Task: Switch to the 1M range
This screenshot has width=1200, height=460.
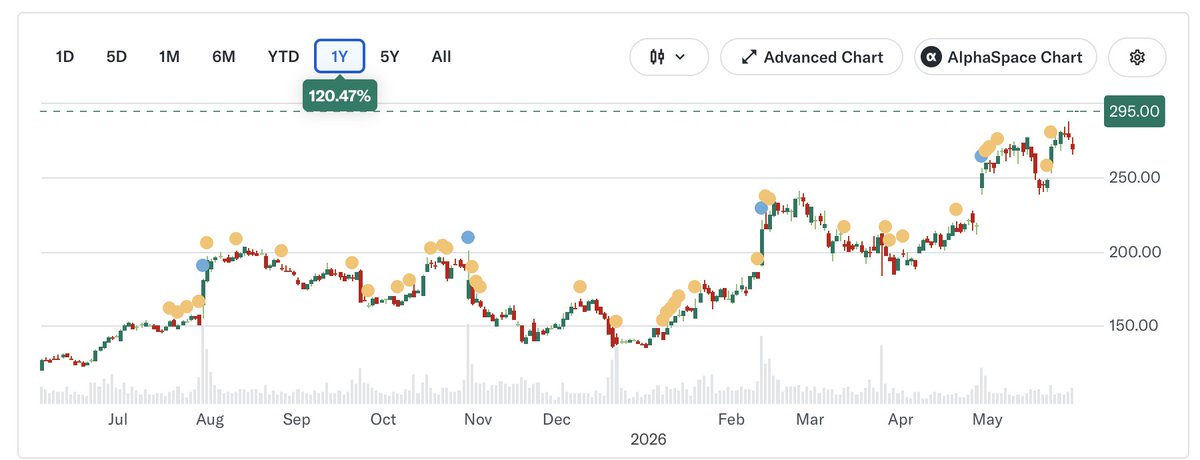Action: point(169,57)
